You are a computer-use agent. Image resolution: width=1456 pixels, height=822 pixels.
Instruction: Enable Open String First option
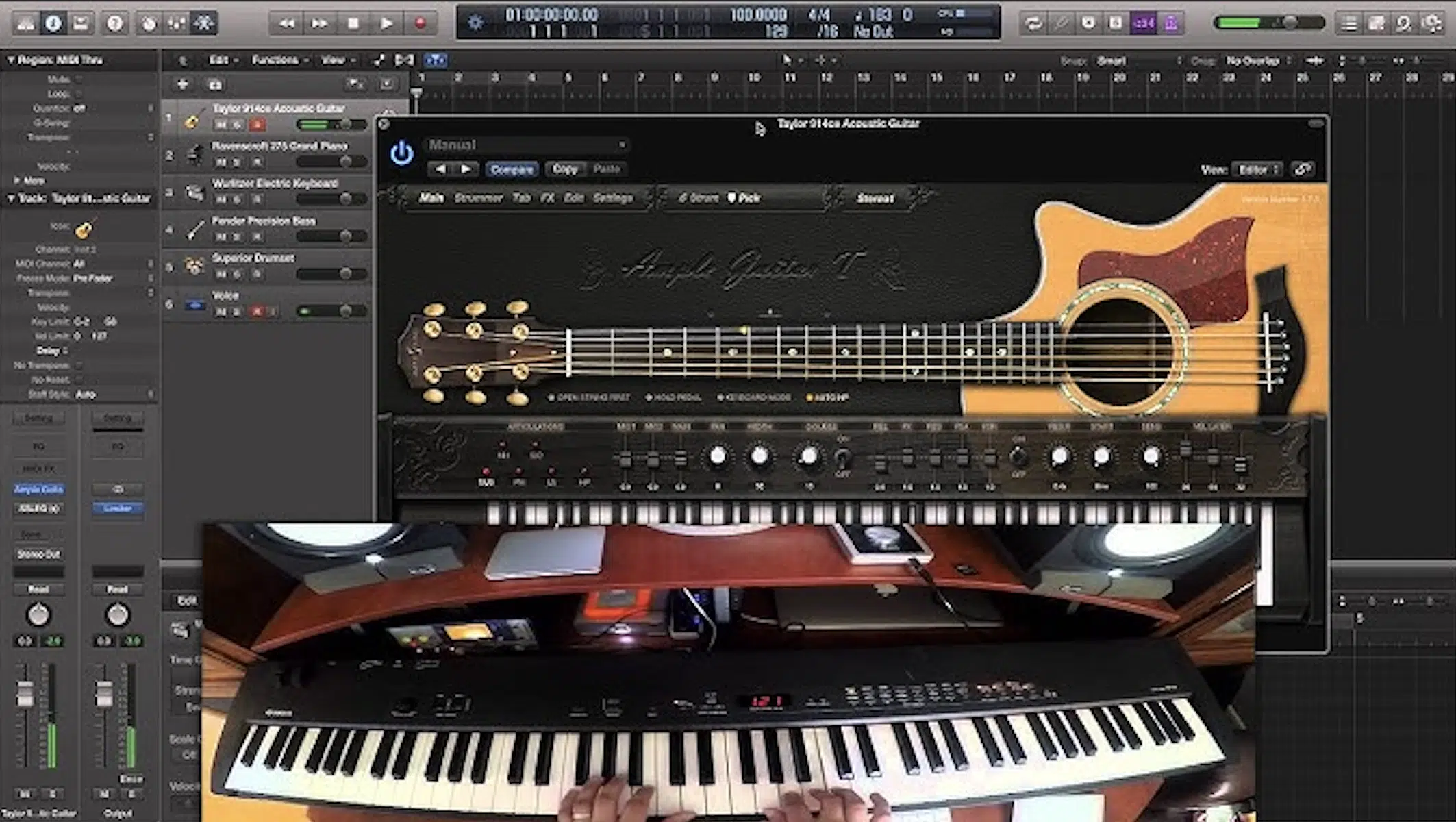click(589, 397)
